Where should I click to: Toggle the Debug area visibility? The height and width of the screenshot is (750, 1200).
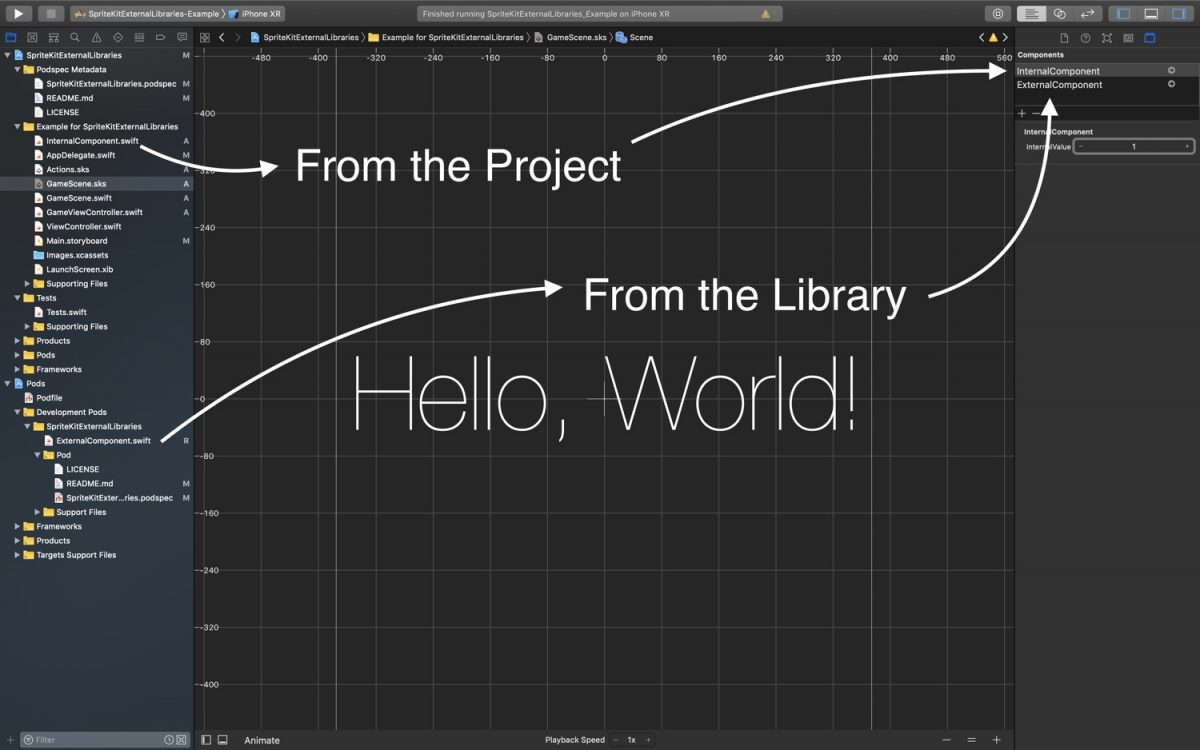[x=1152, y=13]
